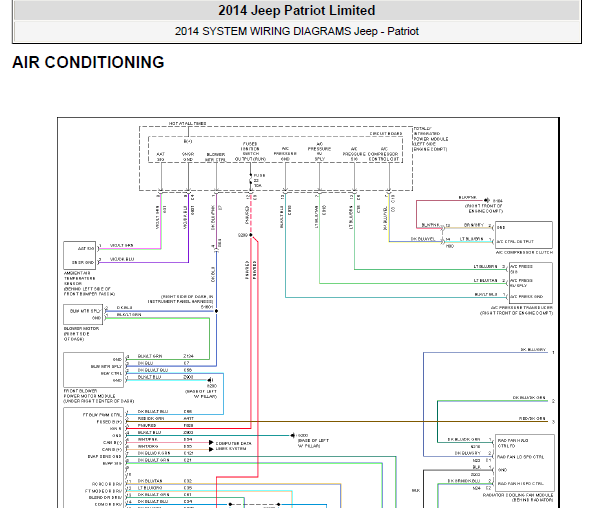Click the 'FUSED IGNITION SWITCH OUTPUT (RUN)' label

(250, 151)
